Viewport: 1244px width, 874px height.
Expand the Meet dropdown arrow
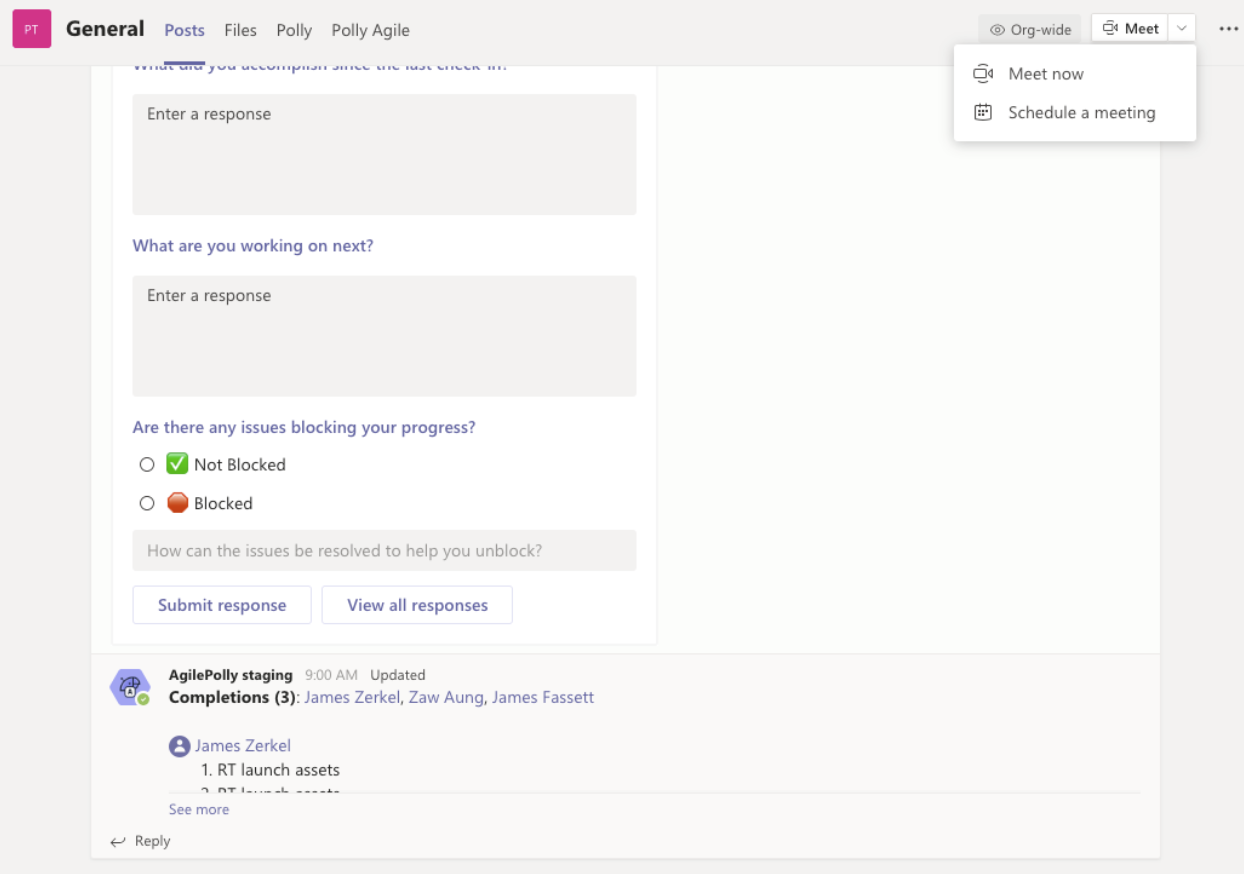pos(1182,29)
